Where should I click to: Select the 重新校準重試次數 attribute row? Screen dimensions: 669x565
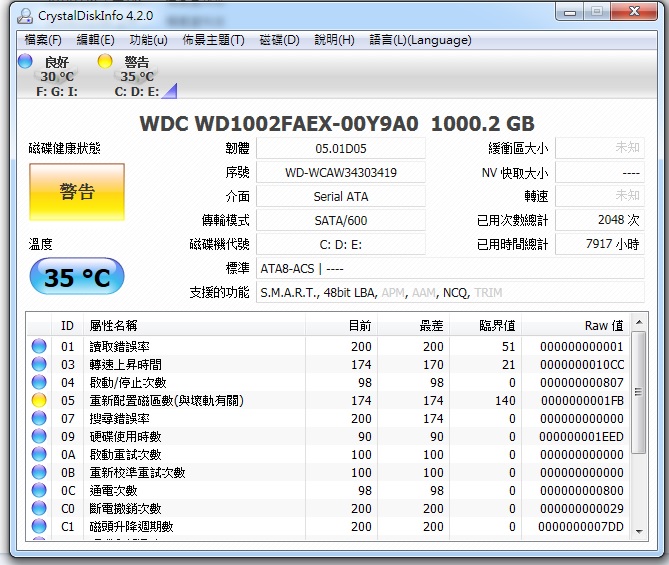328,472
